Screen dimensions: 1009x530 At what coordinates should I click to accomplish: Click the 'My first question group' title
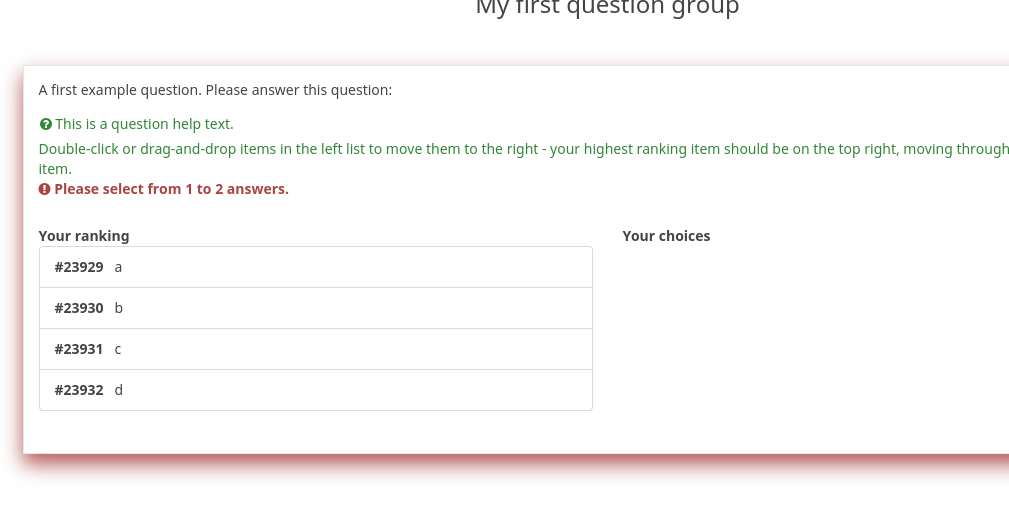(607, 8)
